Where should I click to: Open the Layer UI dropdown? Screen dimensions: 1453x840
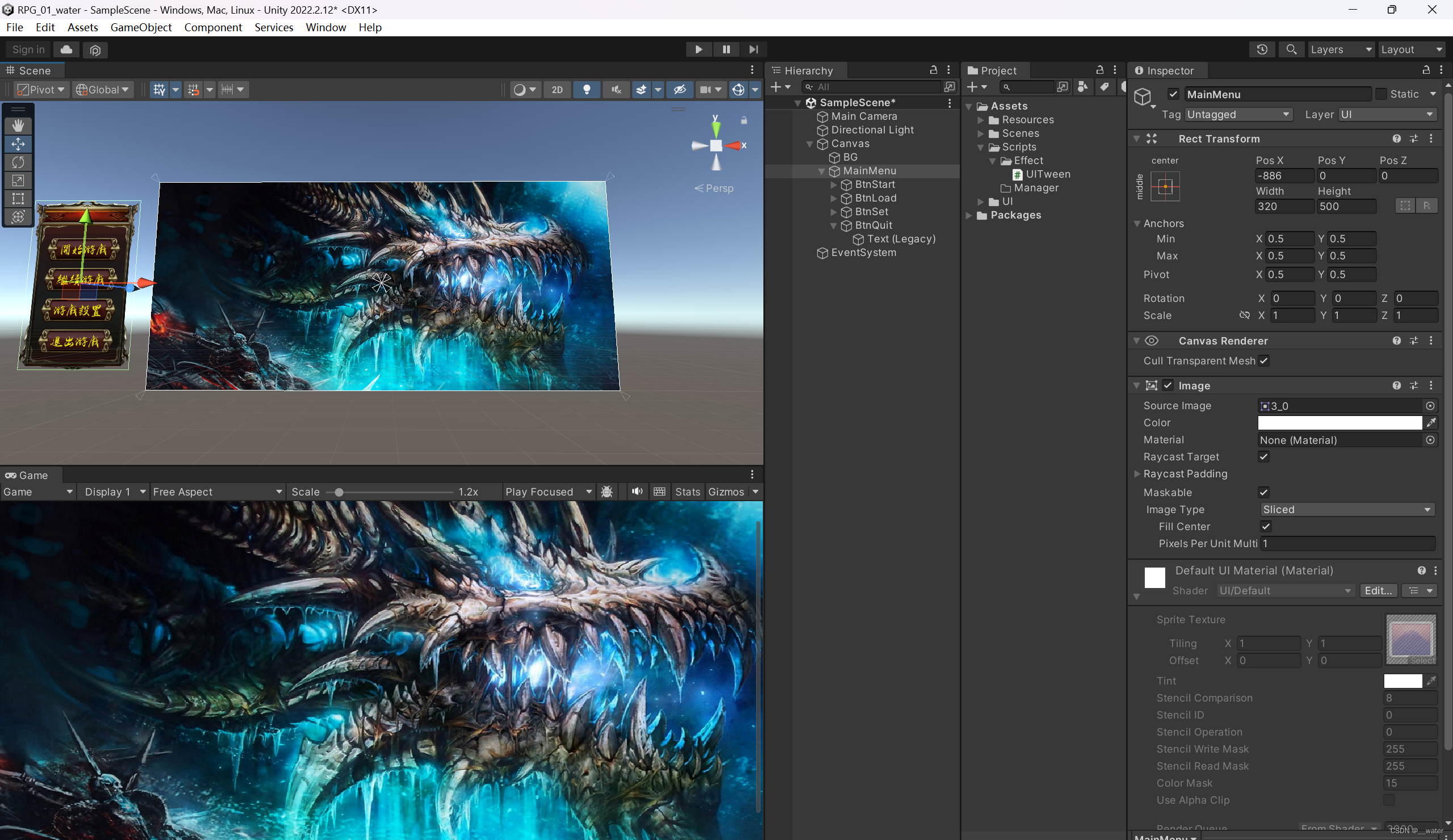[1387, 115]
